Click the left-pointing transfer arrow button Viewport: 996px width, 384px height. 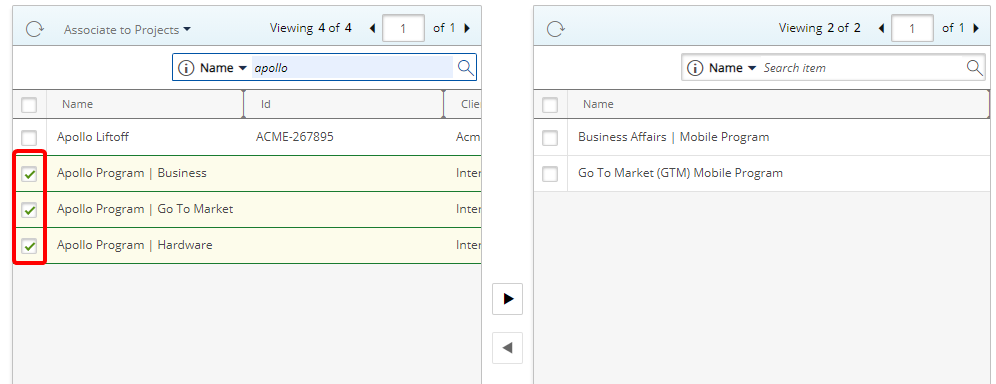coord(508,348)
